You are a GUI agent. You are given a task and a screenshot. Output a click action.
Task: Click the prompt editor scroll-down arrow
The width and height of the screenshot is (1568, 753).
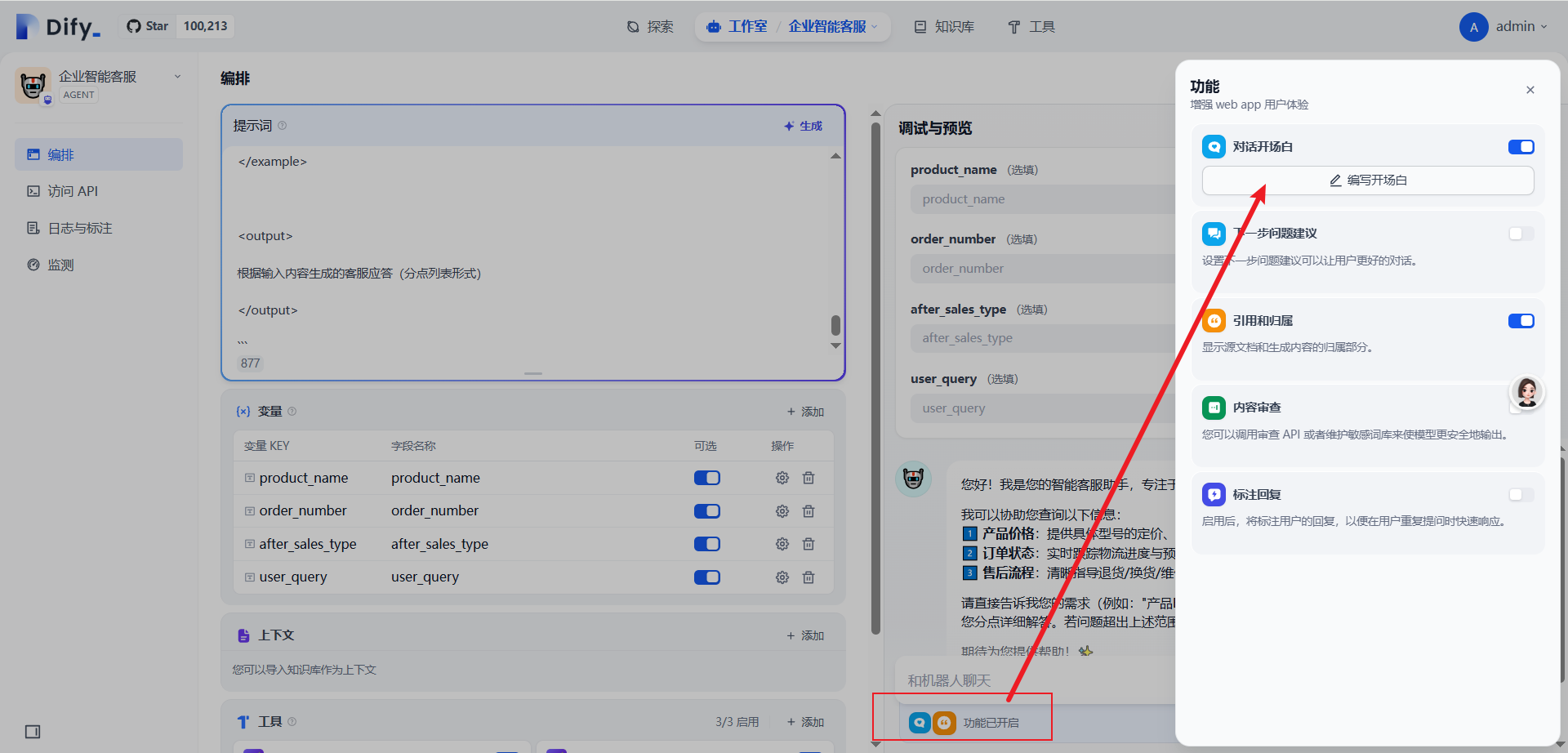click(x=835, y=345)
